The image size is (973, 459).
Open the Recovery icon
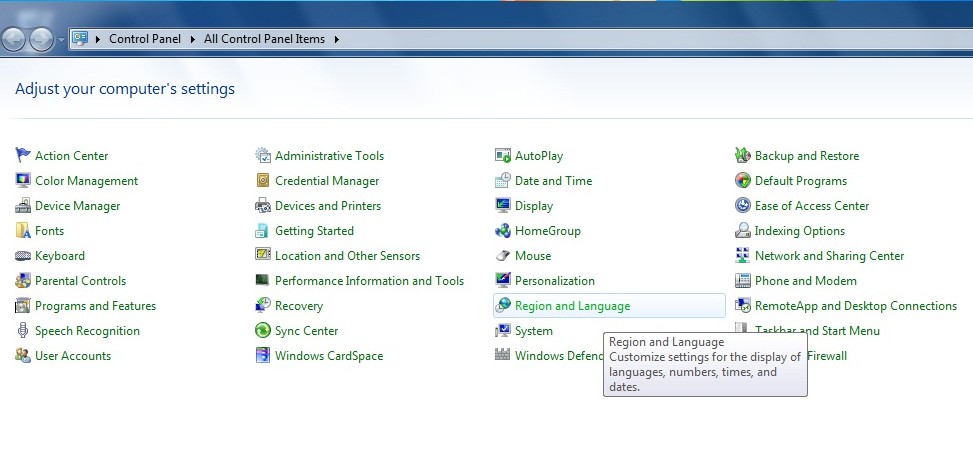point(263,305)
